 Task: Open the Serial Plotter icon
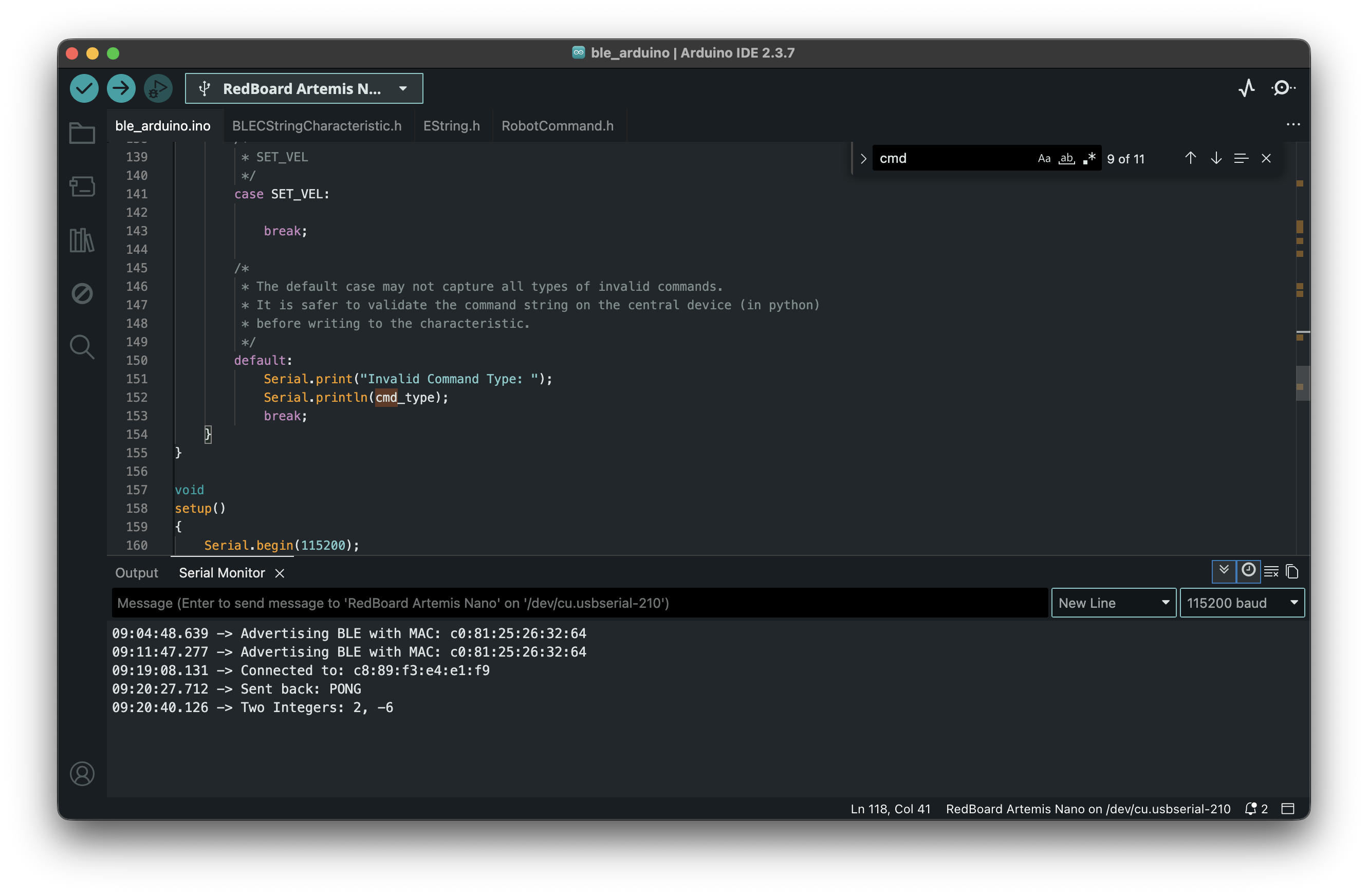tap(1246, 88)
